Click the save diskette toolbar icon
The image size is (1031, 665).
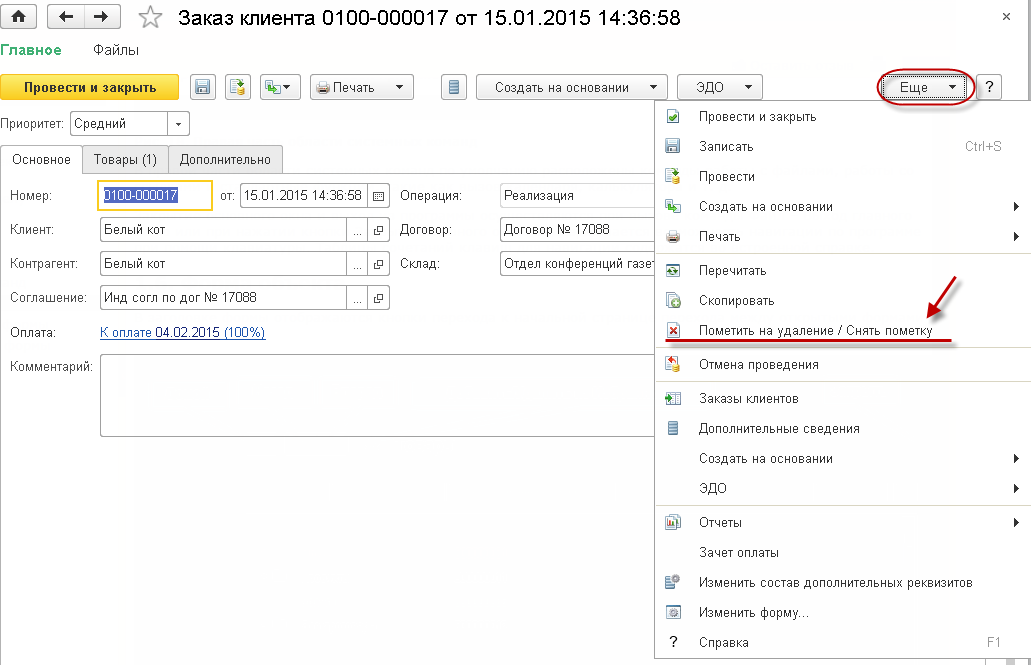click(203, 87)
